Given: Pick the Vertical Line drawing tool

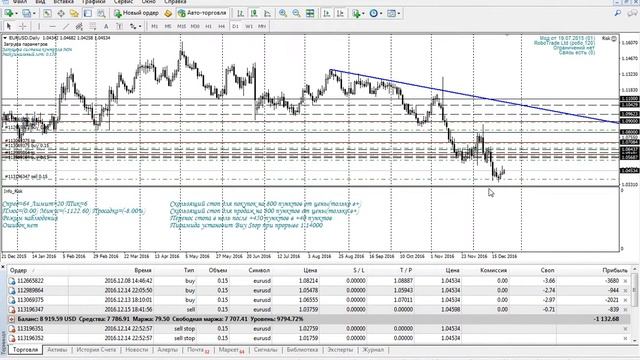Looking at the screenshot, I should point(39,27).
